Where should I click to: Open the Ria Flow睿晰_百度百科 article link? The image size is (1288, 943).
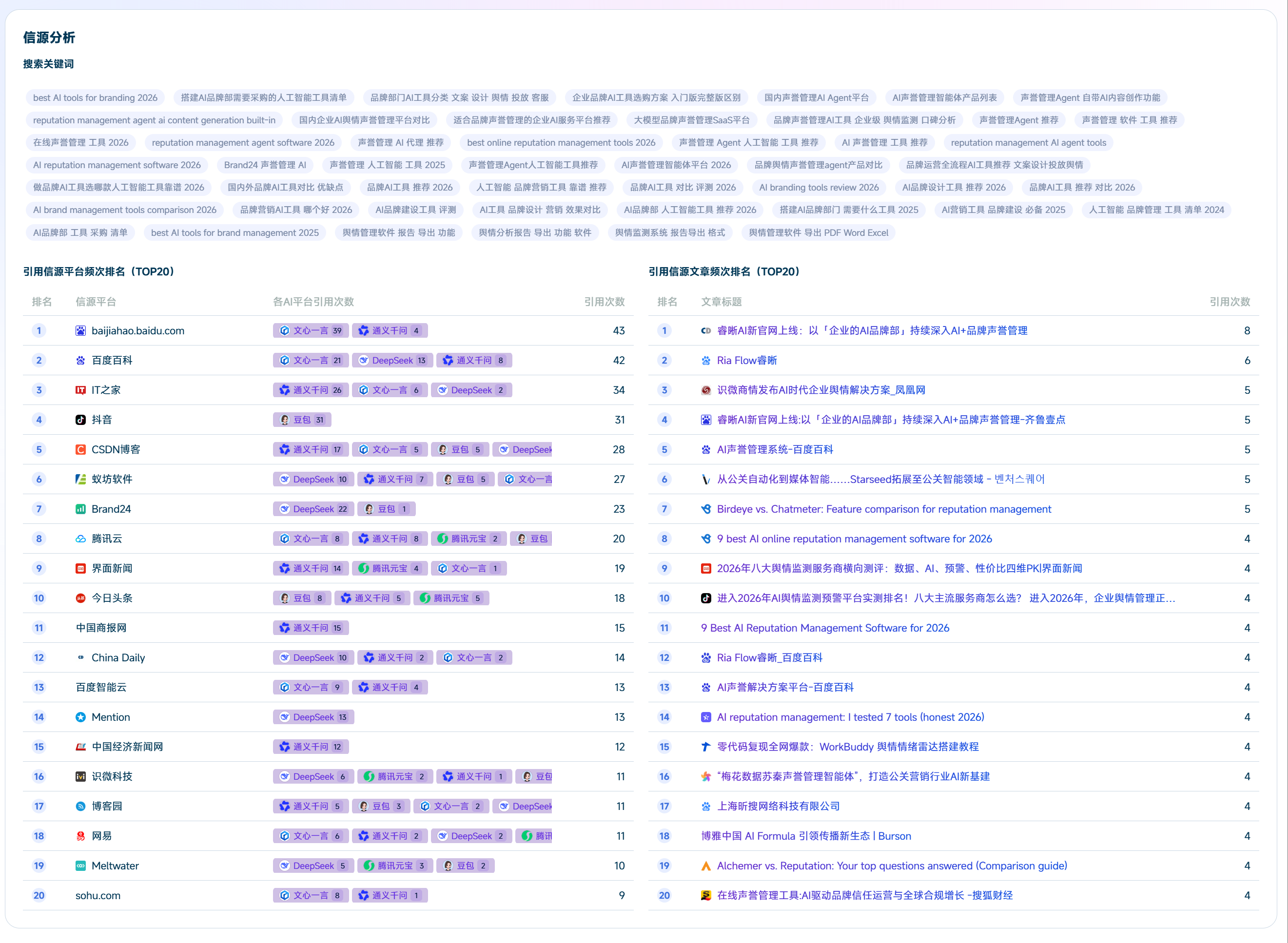[770, 657]
